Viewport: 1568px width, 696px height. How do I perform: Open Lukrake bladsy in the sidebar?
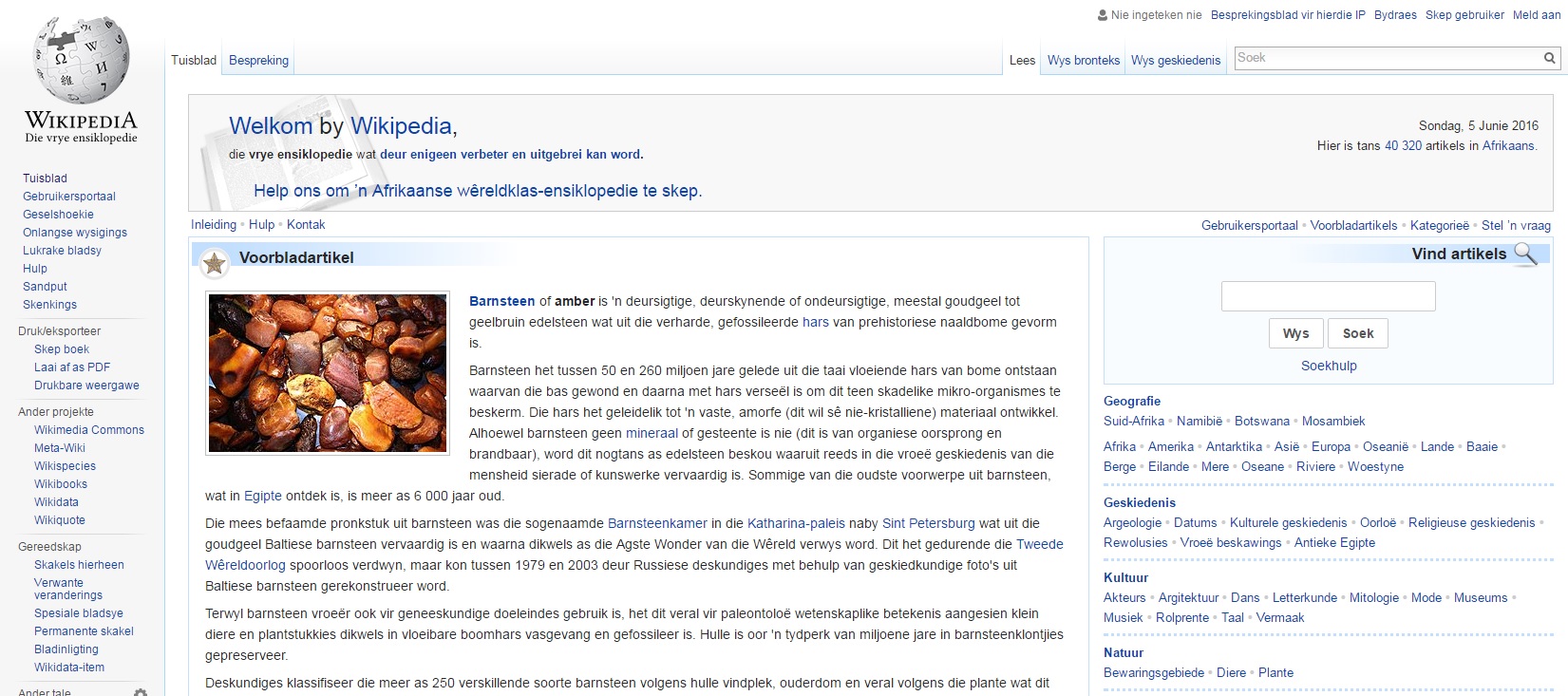pos(62,251)
